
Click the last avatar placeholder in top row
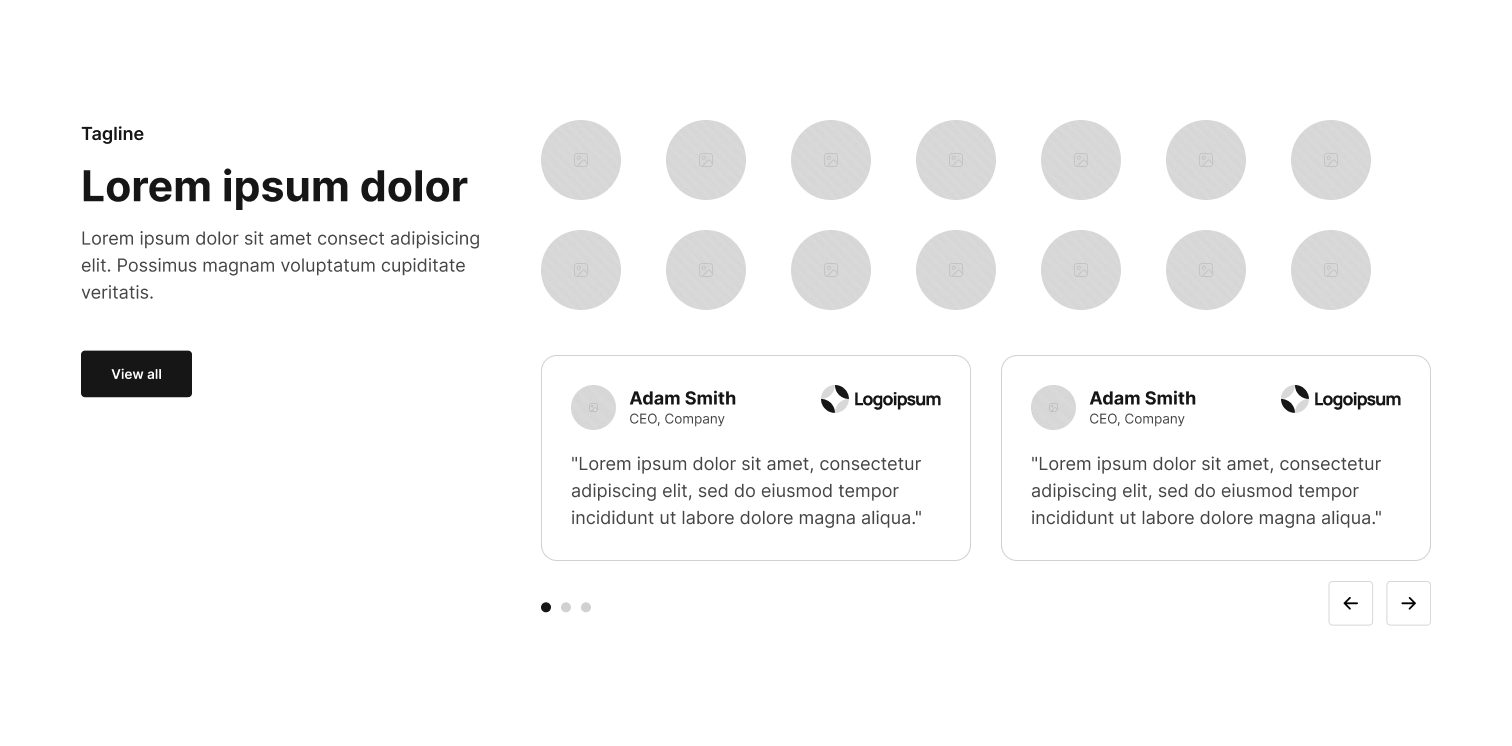pyautogui.click(x=1331, y=160)
